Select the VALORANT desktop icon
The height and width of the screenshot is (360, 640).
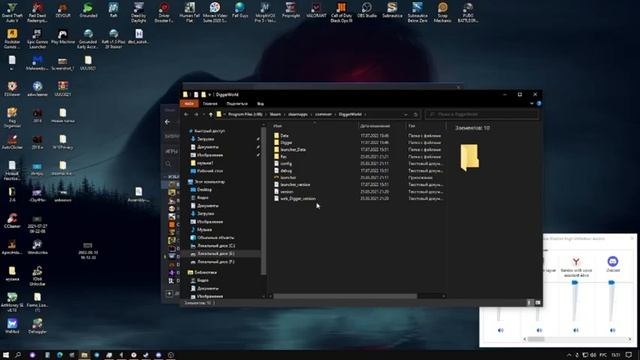coord(316,10)
